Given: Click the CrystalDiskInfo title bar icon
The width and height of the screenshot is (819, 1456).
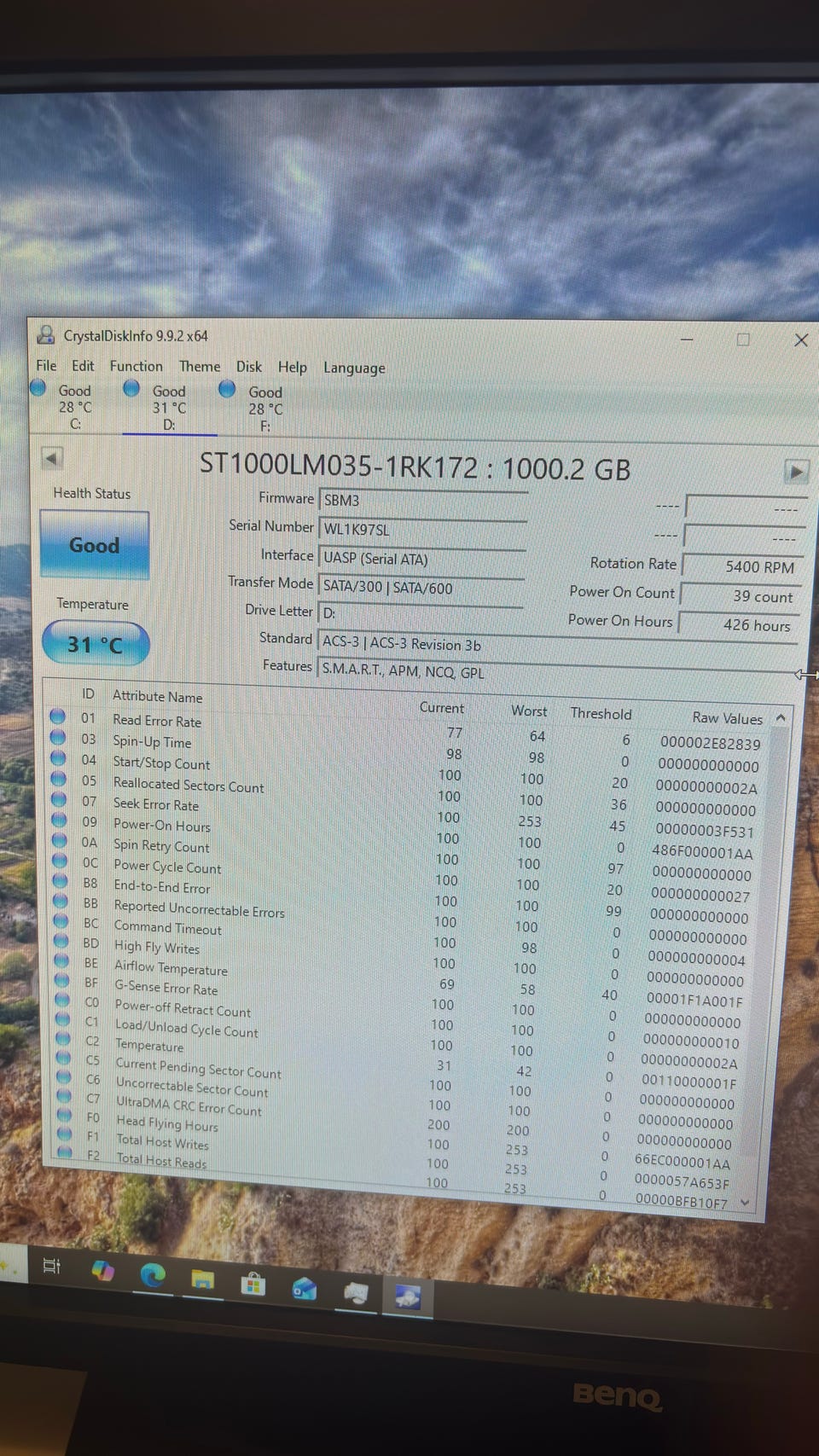Looking at the screenshot, I should 46,335.
